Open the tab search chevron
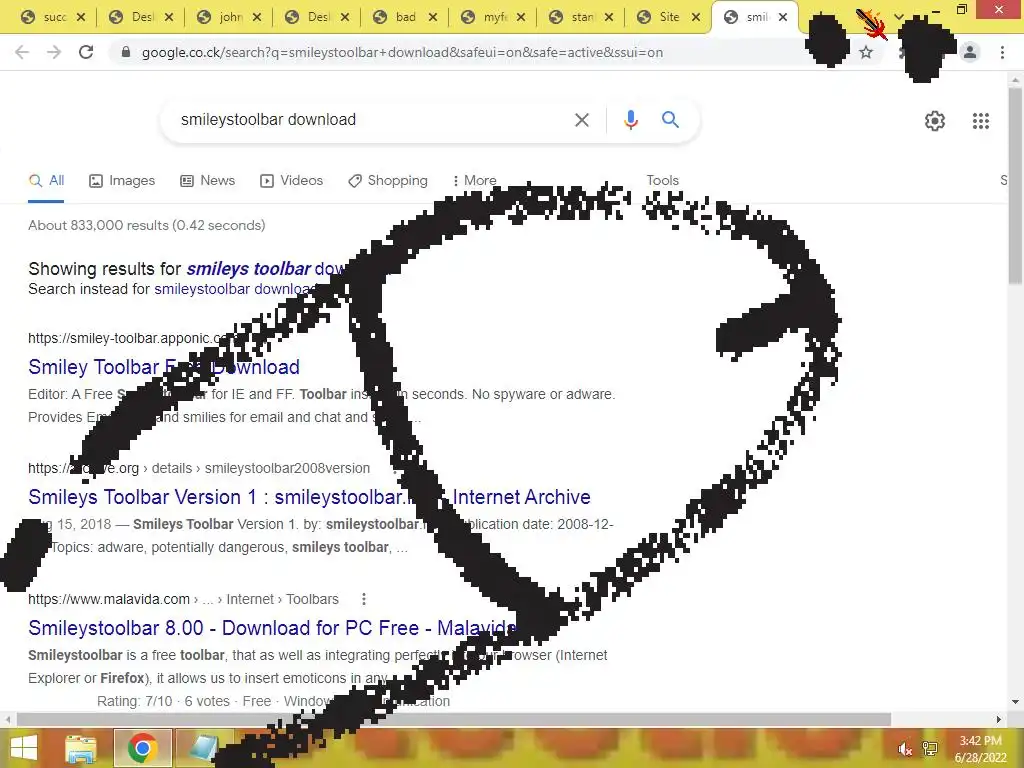The height and width of the screenshot is (768, 1024). pos(899,17)
